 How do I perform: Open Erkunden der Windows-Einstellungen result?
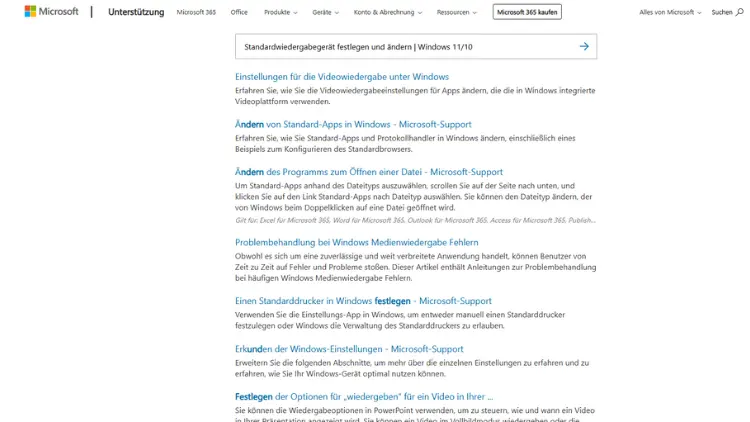(349, 349)
